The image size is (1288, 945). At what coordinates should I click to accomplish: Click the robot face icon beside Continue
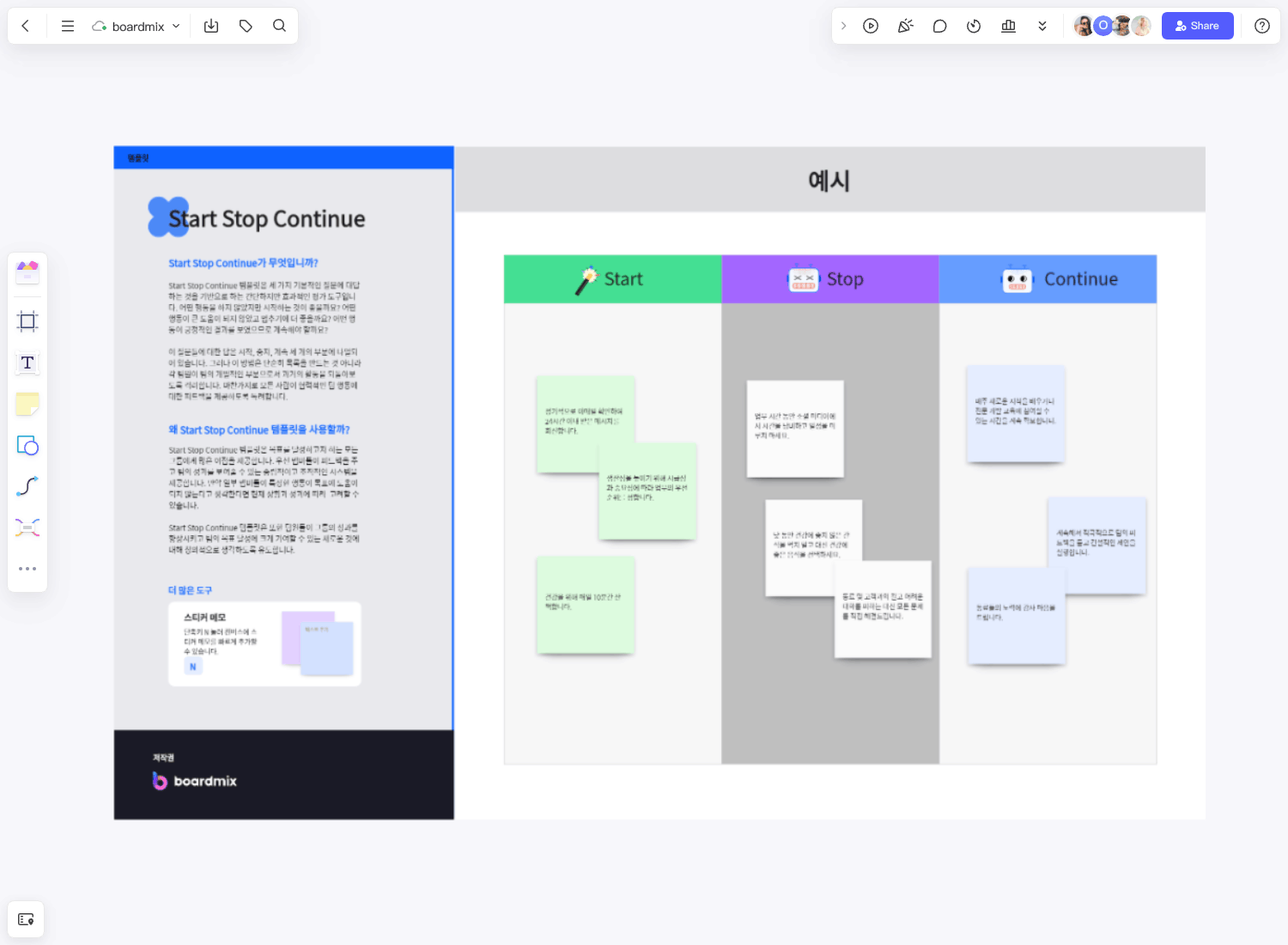(x=1018, y=280)
